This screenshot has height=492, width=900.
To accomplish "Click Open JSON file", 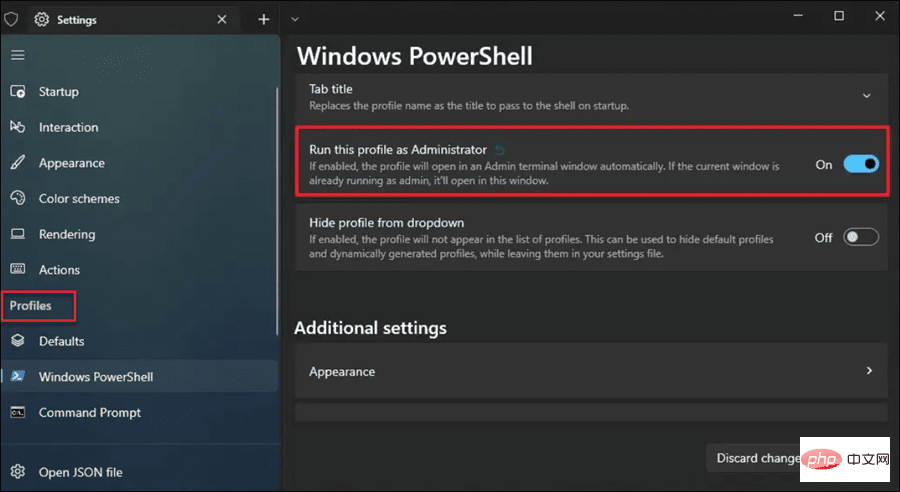I will pyautogui.click(x=139, y=472).
